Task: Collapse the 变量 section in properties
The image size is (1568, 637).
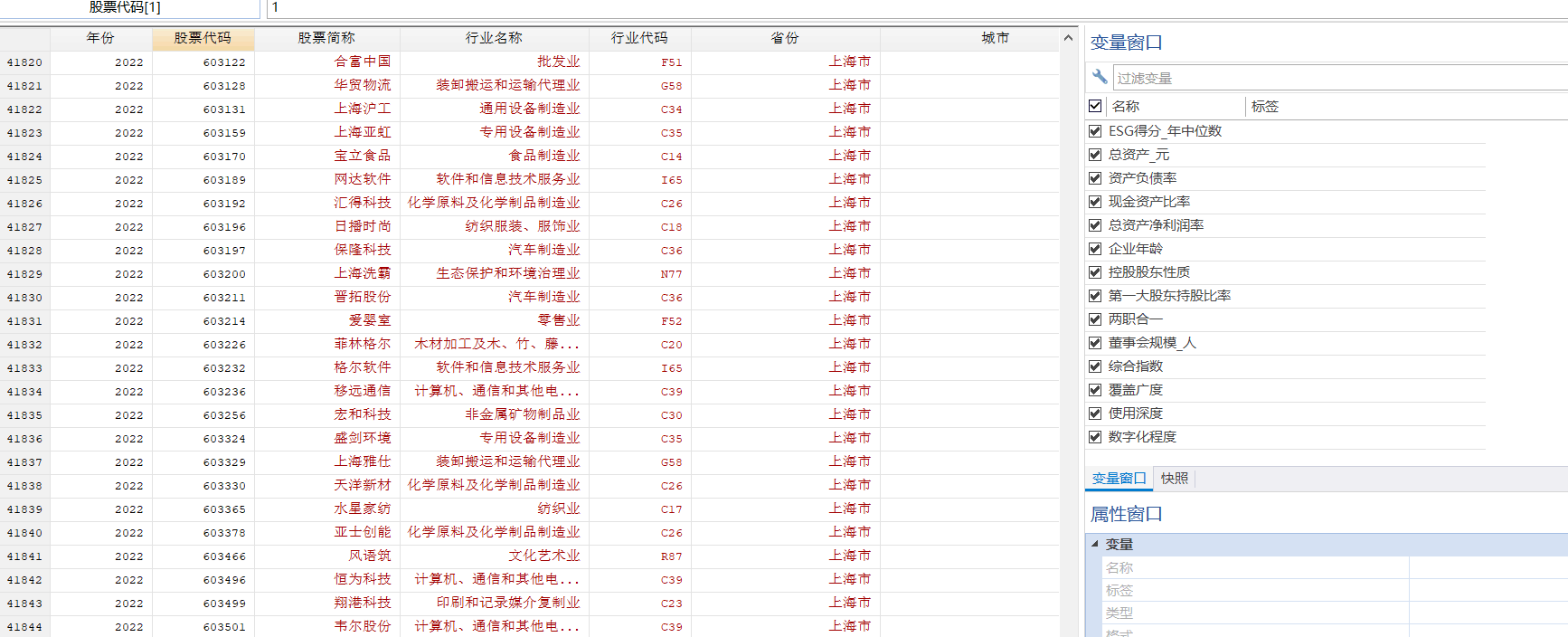Action: 1095,544
